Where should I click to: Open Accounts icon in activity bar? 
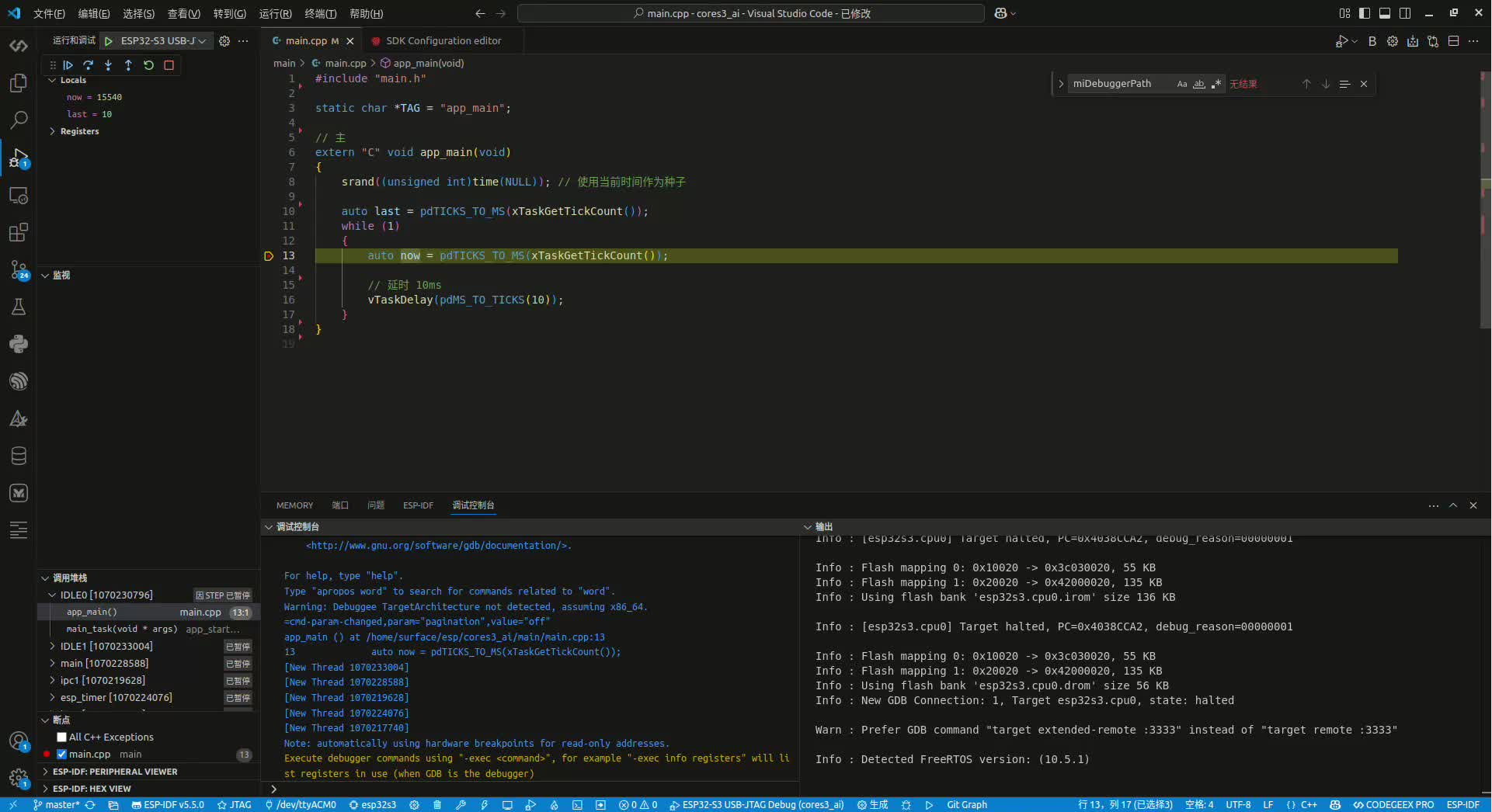[x=19, y=741]
